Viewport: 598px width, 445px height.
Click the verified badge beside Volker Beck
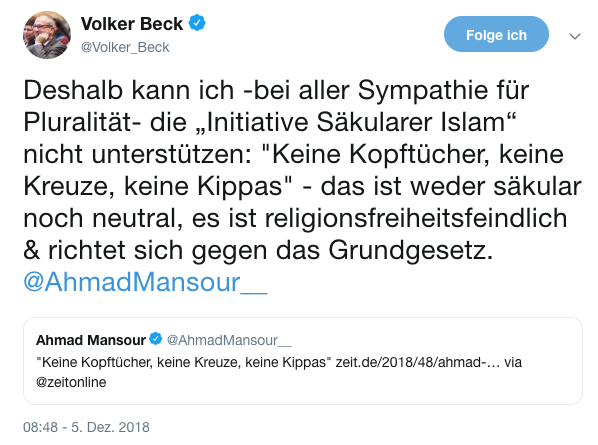pyautogui.click(x=197, y=23)
